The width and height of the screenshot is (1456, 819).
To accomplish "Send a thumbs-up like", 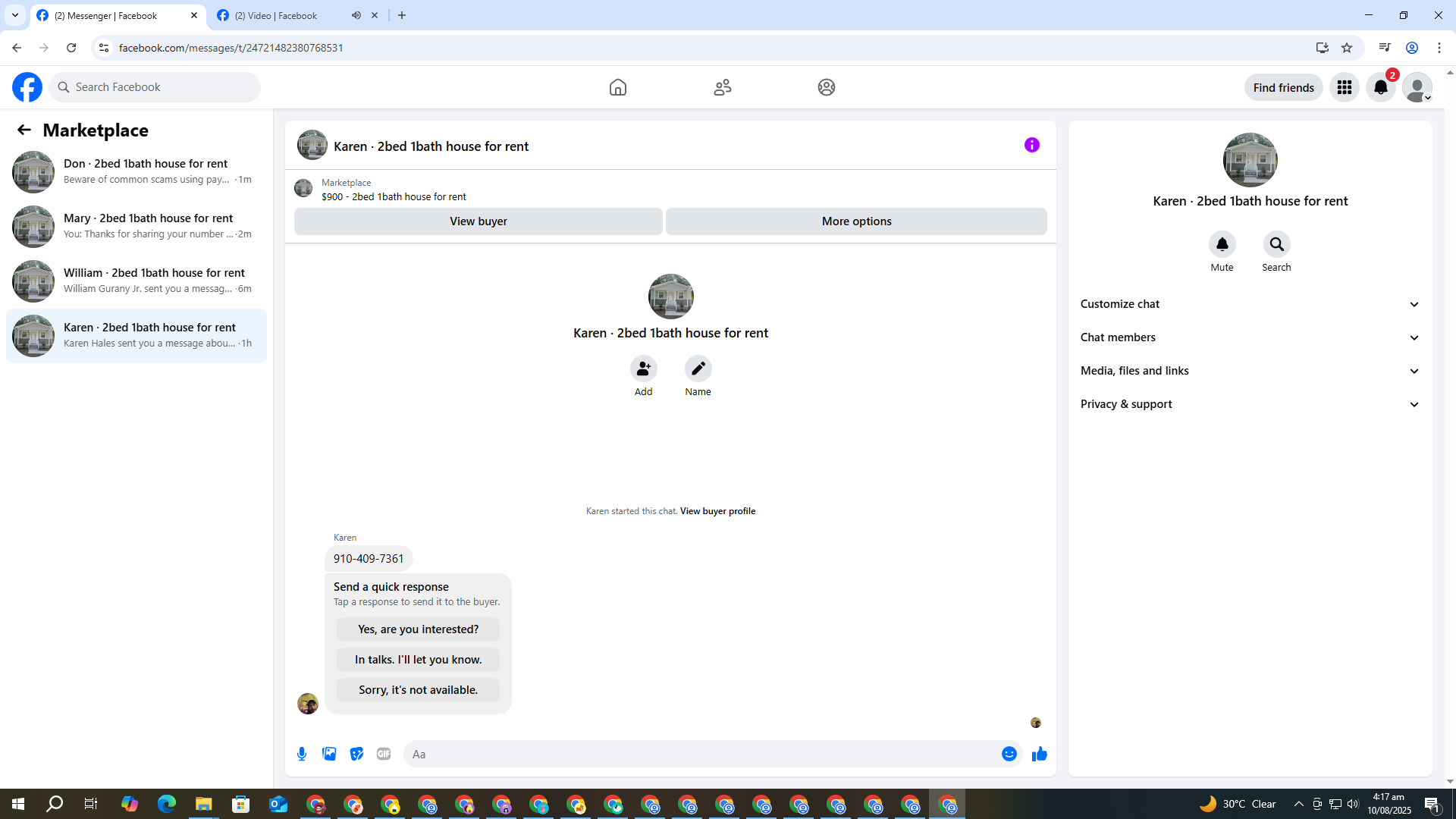I will pyautogui.click(x=1040, y=754).
